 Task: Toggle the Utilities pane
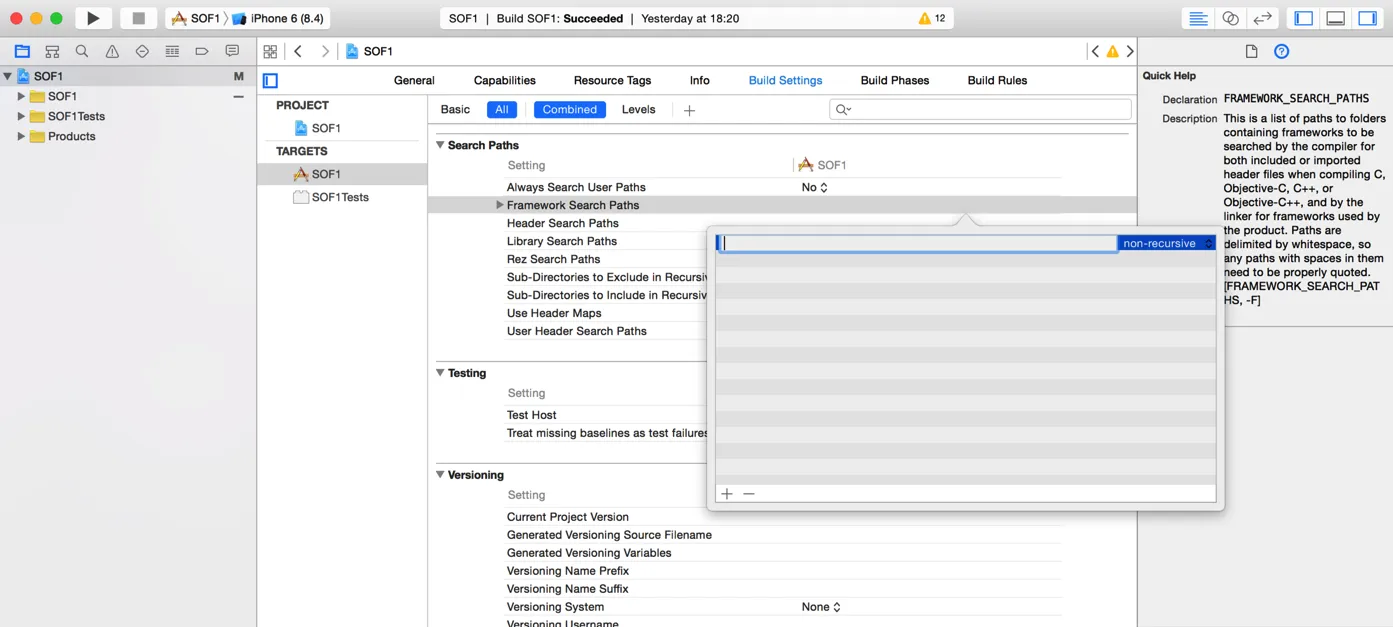(x=1367, y=18)
